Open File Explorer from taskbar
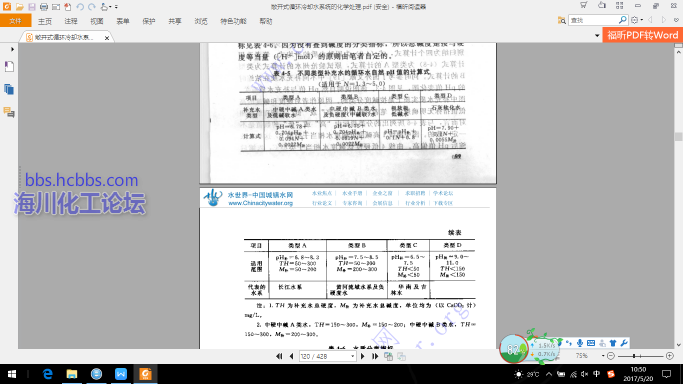Screen dimensions: 683x384 coord(72,374)
